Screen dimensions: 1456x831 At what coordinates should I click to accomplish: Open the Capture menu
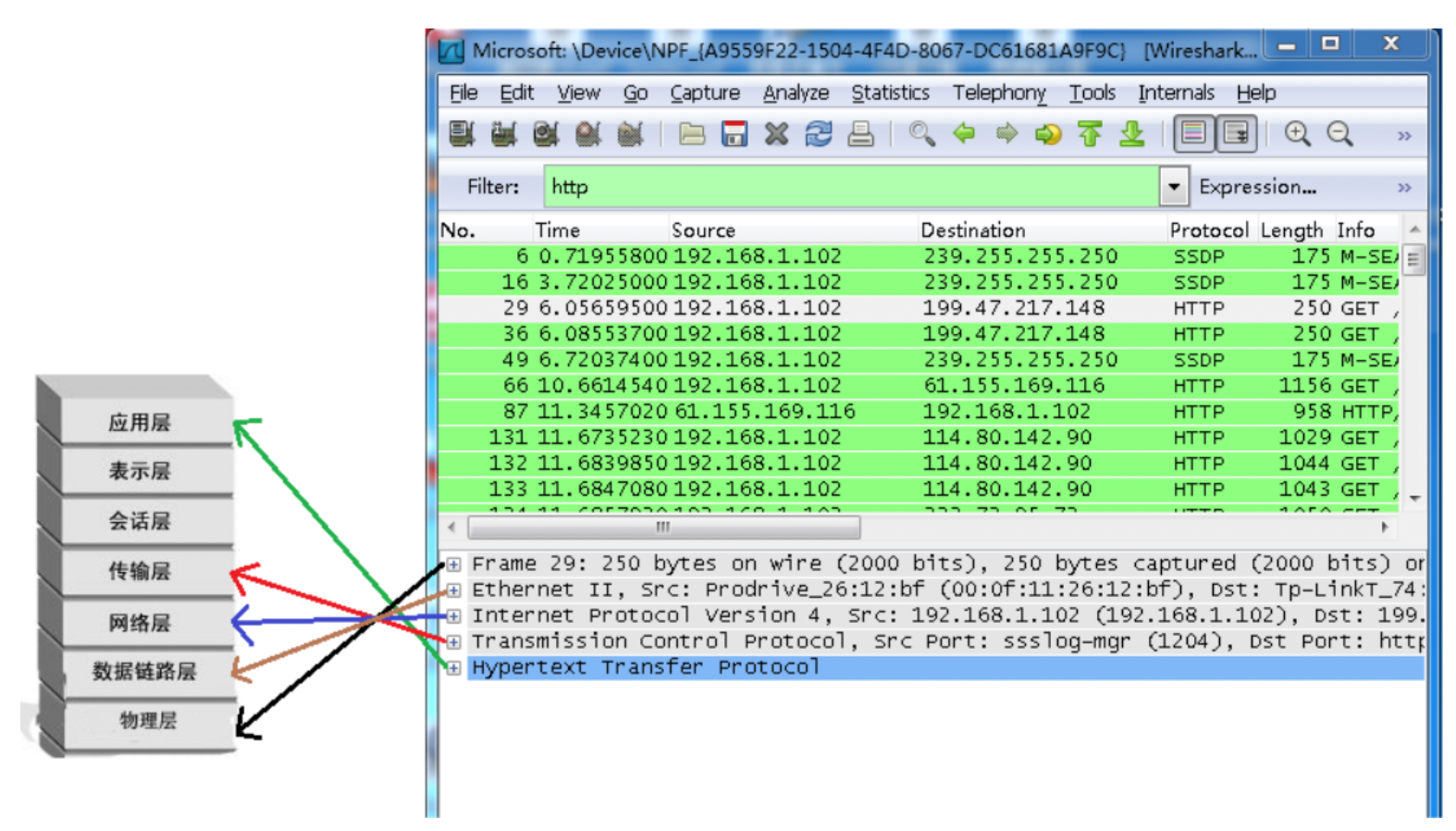(705, 93)
